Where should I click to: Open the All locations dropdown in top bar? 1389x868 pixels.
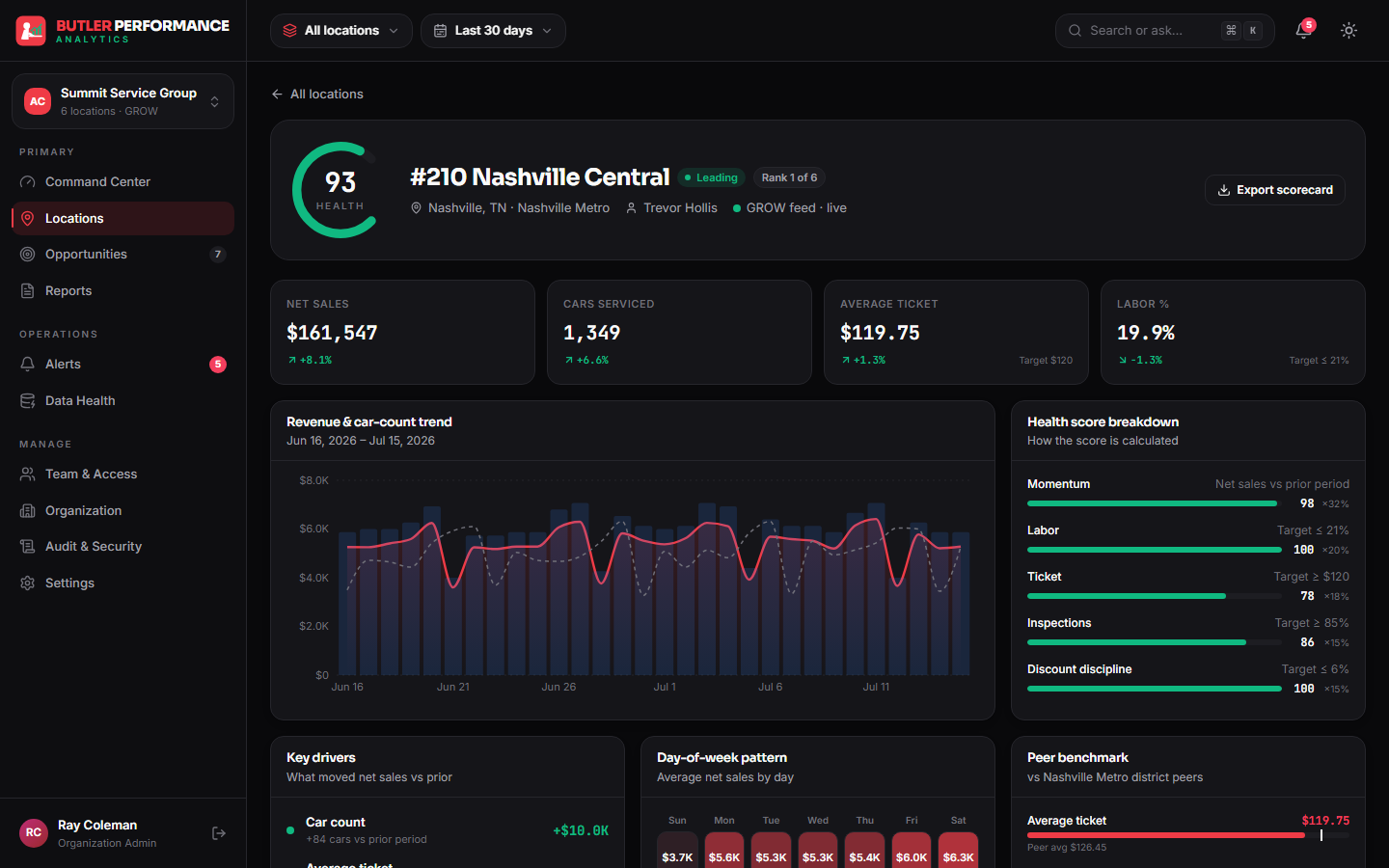coord(341,31)
